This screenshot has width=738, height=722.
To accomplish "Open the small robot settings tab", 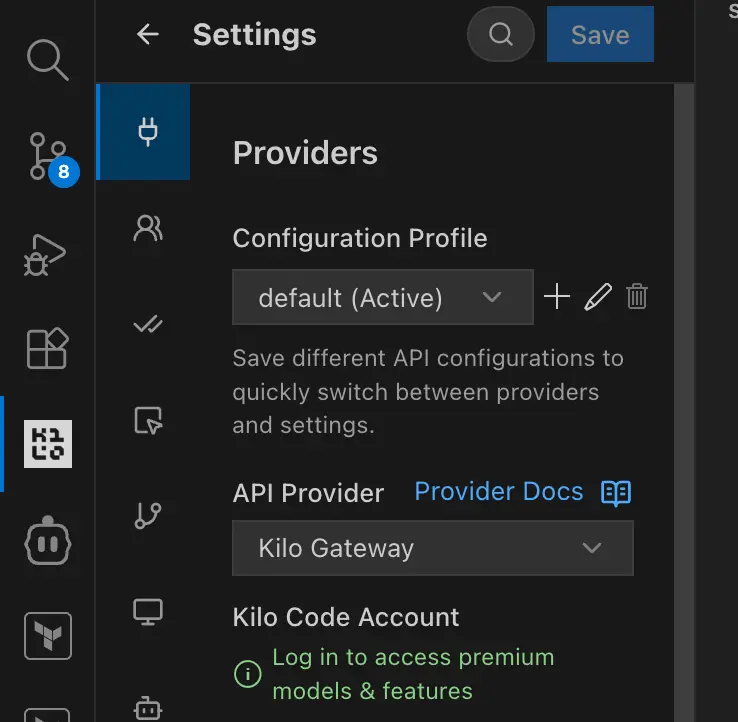I will pos(148,708).
